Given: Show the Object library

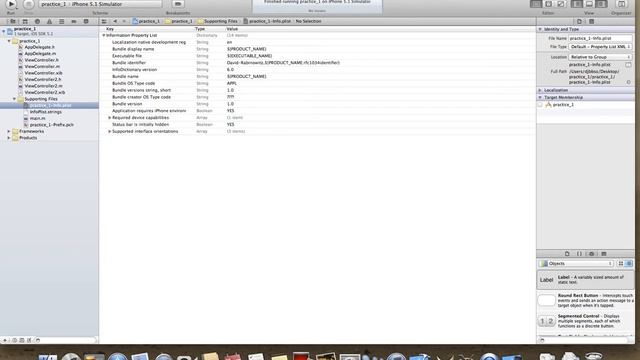Looking at the screenshot, I should (591, 254).
